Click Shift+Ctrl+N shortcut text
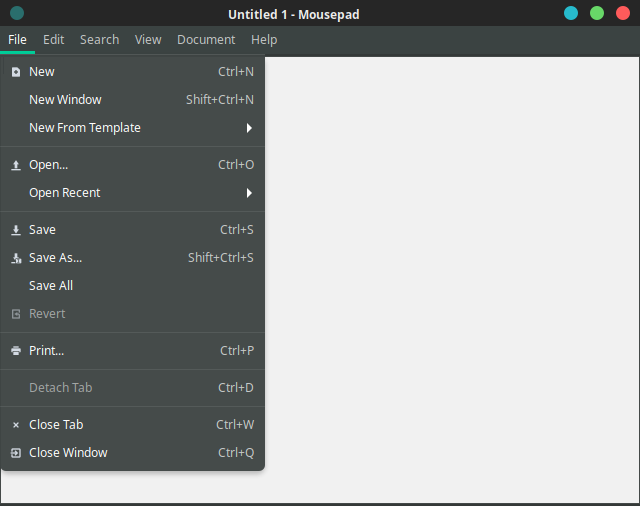 coord(220,100)
